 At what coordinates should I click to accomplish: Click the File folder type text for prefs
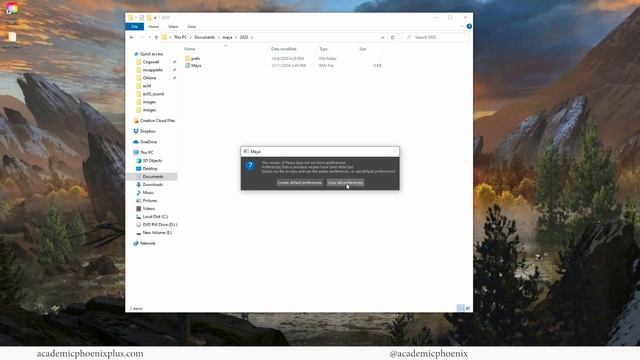(327, 58)
